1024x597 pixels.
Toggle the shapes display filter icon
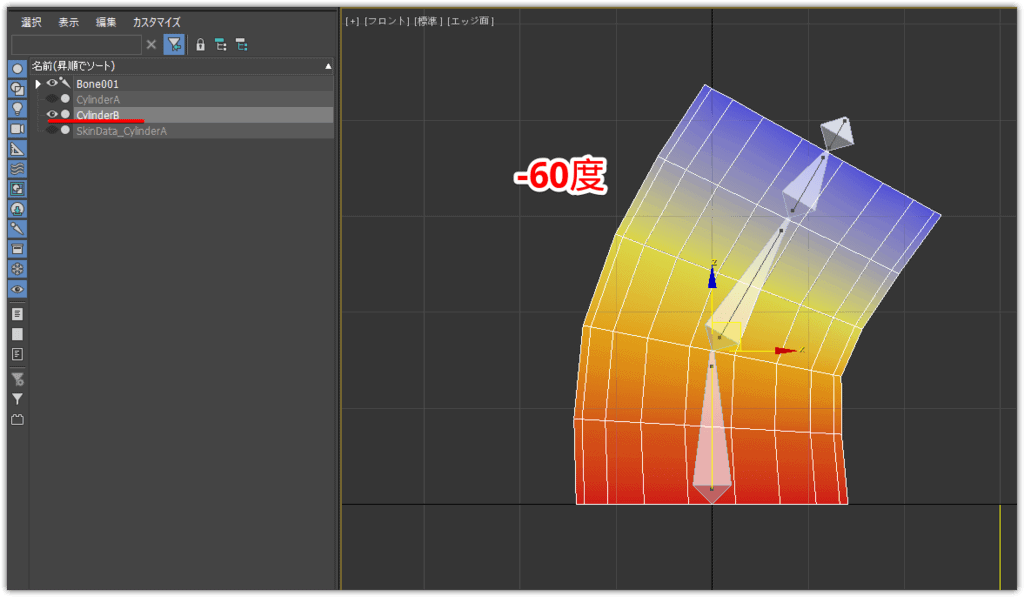point(17,89)
